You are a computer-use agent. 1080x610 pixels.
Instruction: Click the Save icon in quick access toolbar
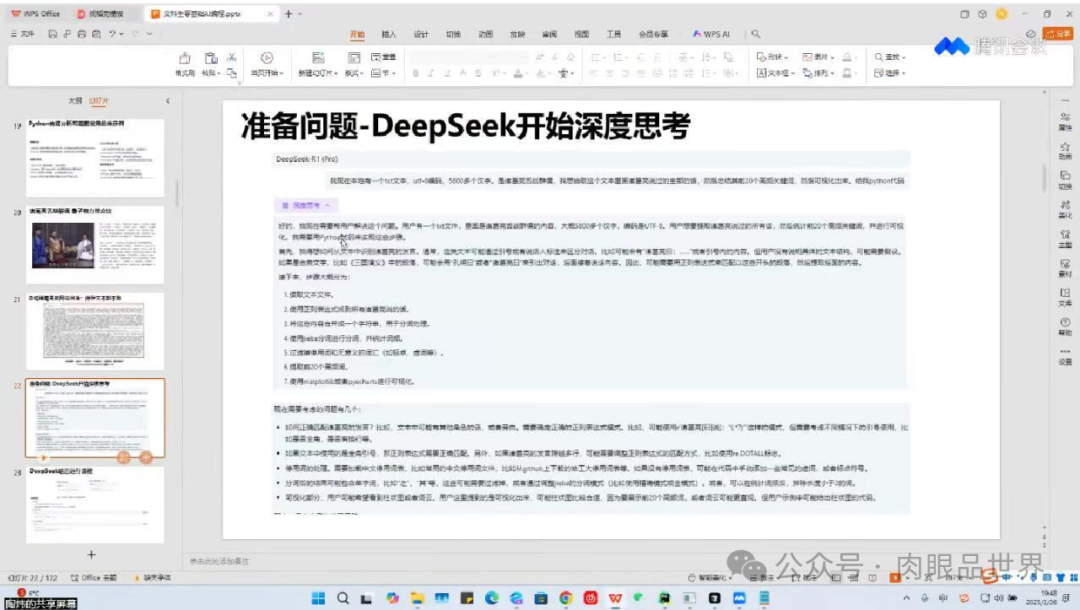click(52, 34)
